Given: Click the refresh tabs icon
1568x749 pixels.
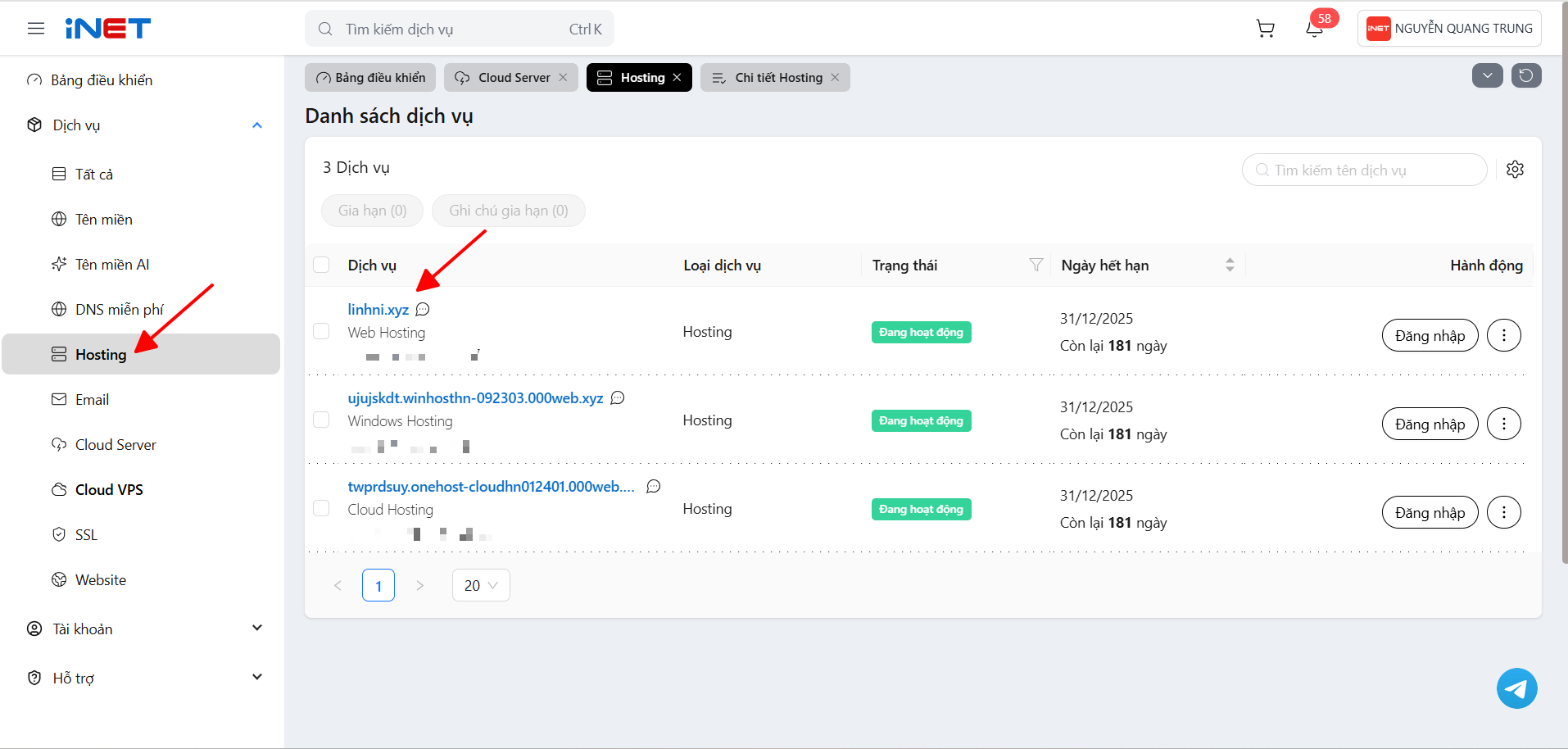Looking at the screenshot, I should coord(1526,75).
